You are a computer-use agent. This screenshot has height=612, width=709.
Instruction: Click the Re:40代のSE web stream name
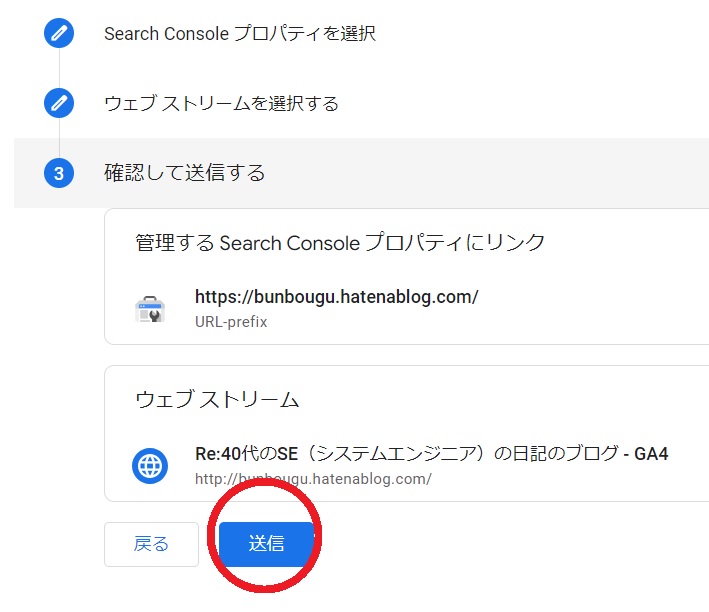pos(431,454)
